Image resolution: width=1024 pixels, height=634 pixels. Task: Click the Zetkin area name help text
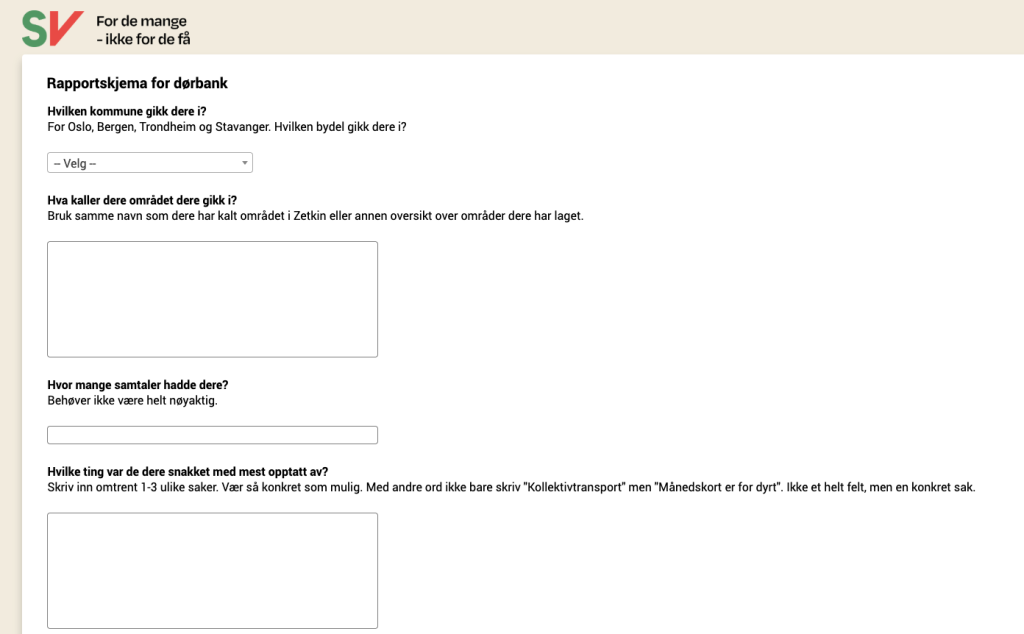point(315,216)
